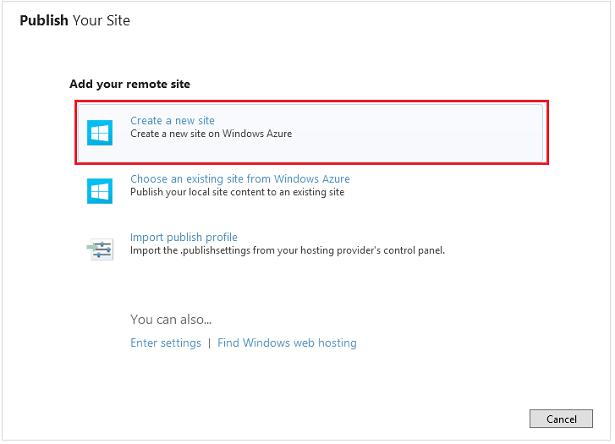Open Choose an existing site from Windows Azure
Viewport: 615px width, 444px height.
coord(239,179)
